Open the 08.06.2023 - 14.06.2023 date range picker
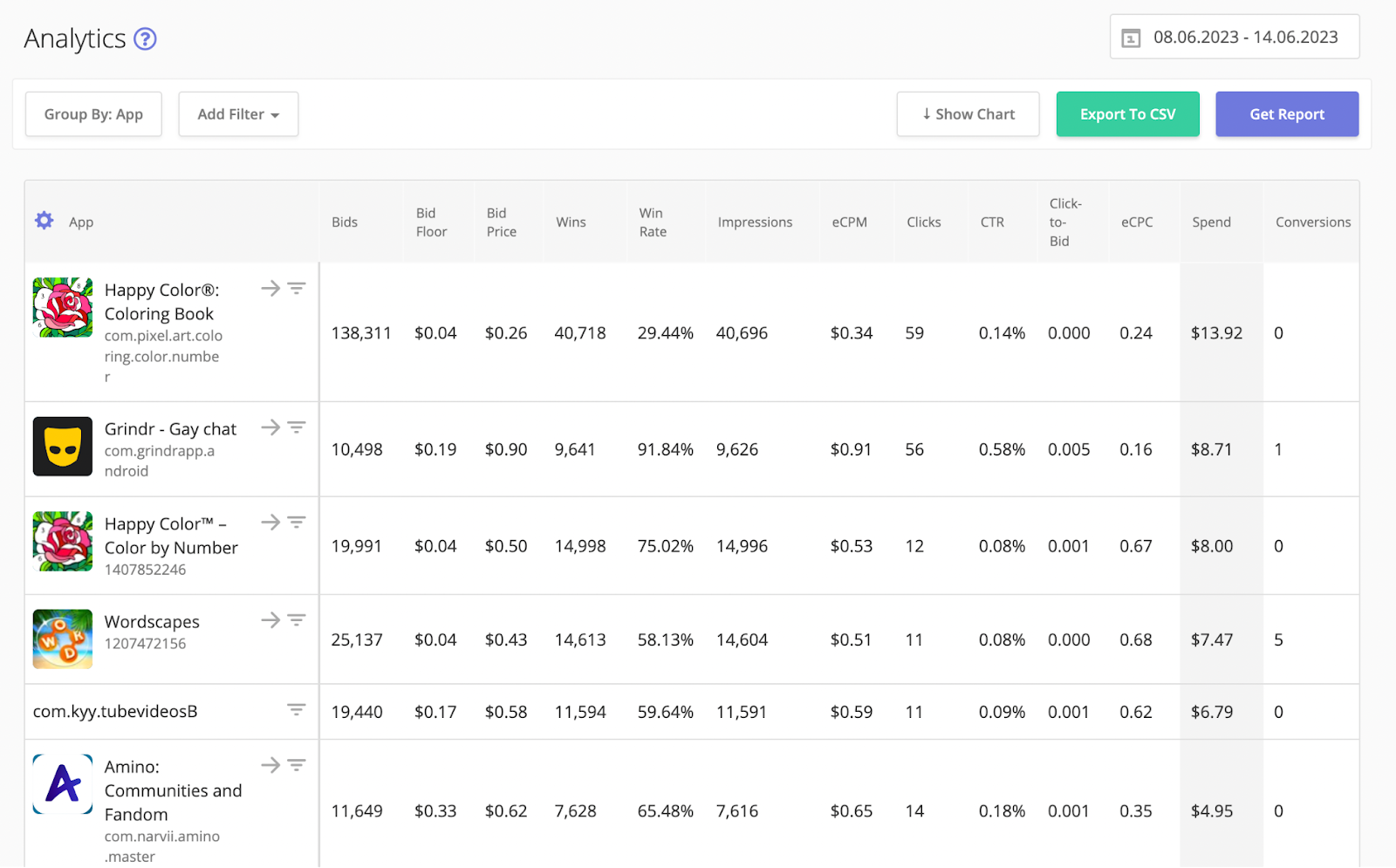This screenshot has height=868, width=1396. 1245,37
